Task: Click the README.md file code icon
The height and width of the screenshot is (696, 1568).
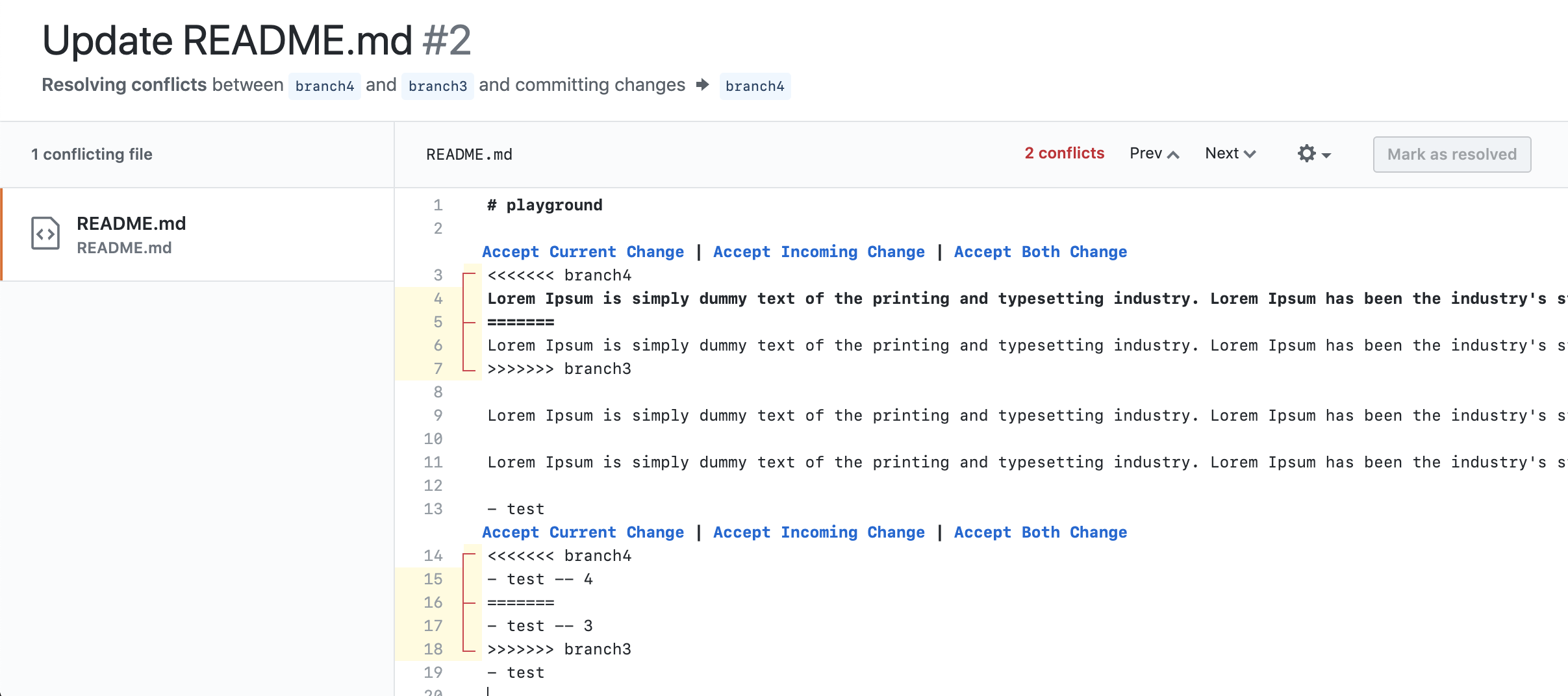Action: point(45,234)
